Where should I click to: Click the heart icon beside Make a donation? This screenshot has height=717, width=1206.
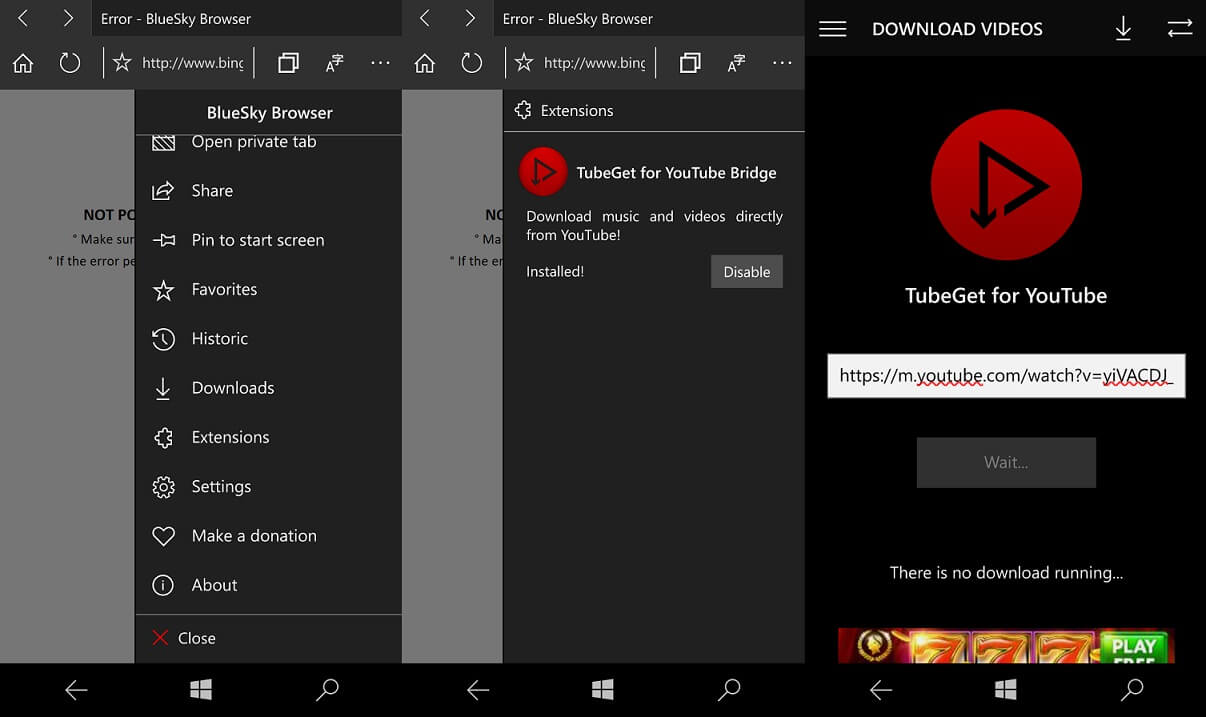point(163,536)
